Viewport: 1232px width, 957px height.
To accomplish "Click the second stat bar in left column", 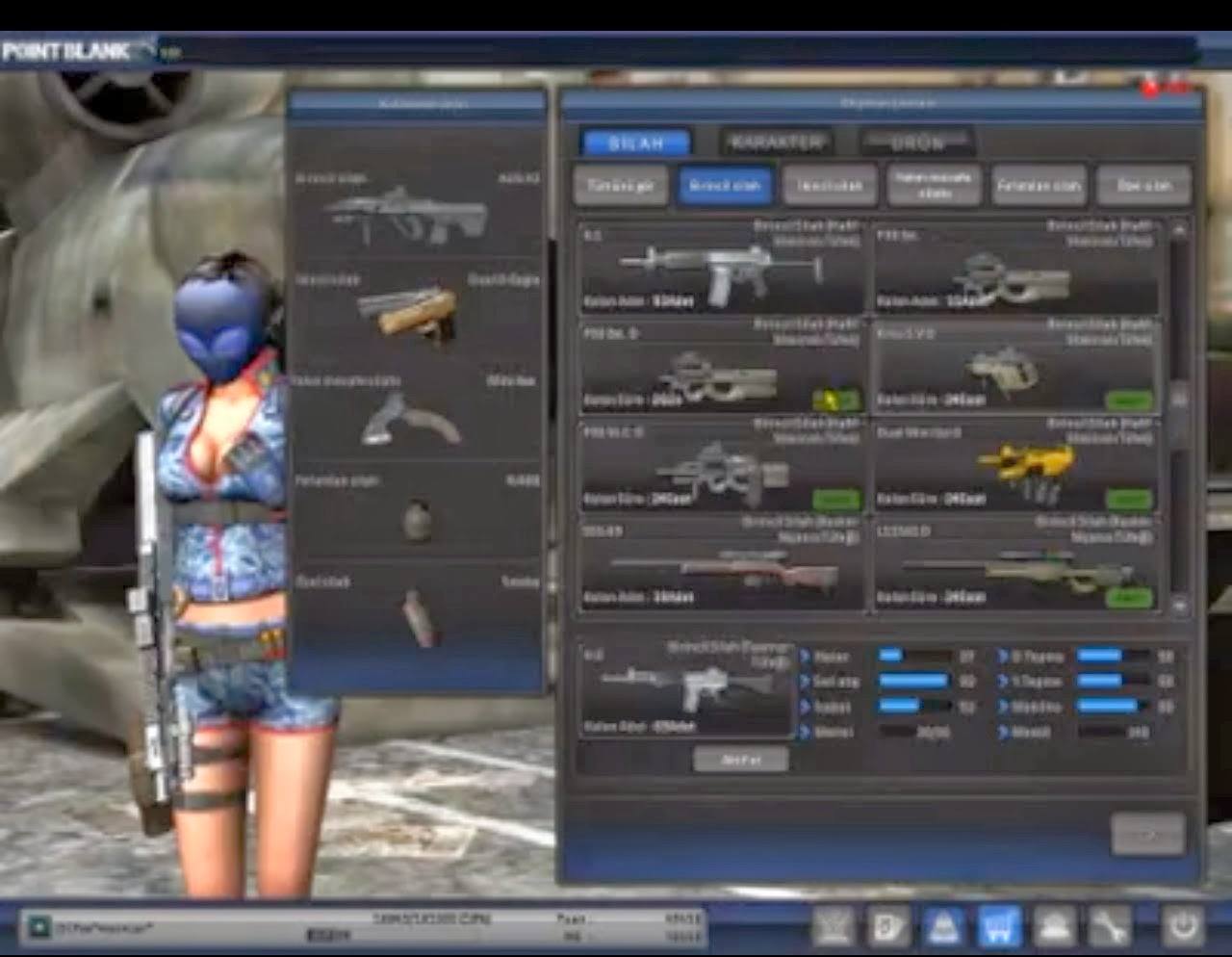I will 914,681.
